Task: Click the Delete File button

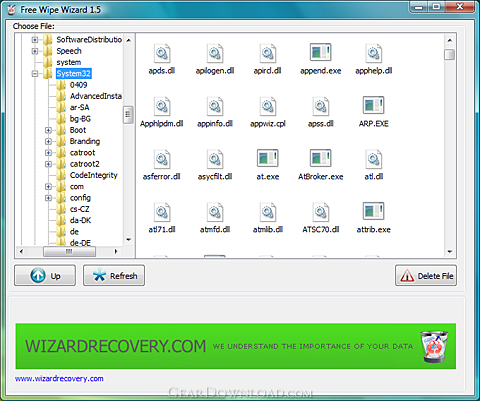Action: click(426, 275)
